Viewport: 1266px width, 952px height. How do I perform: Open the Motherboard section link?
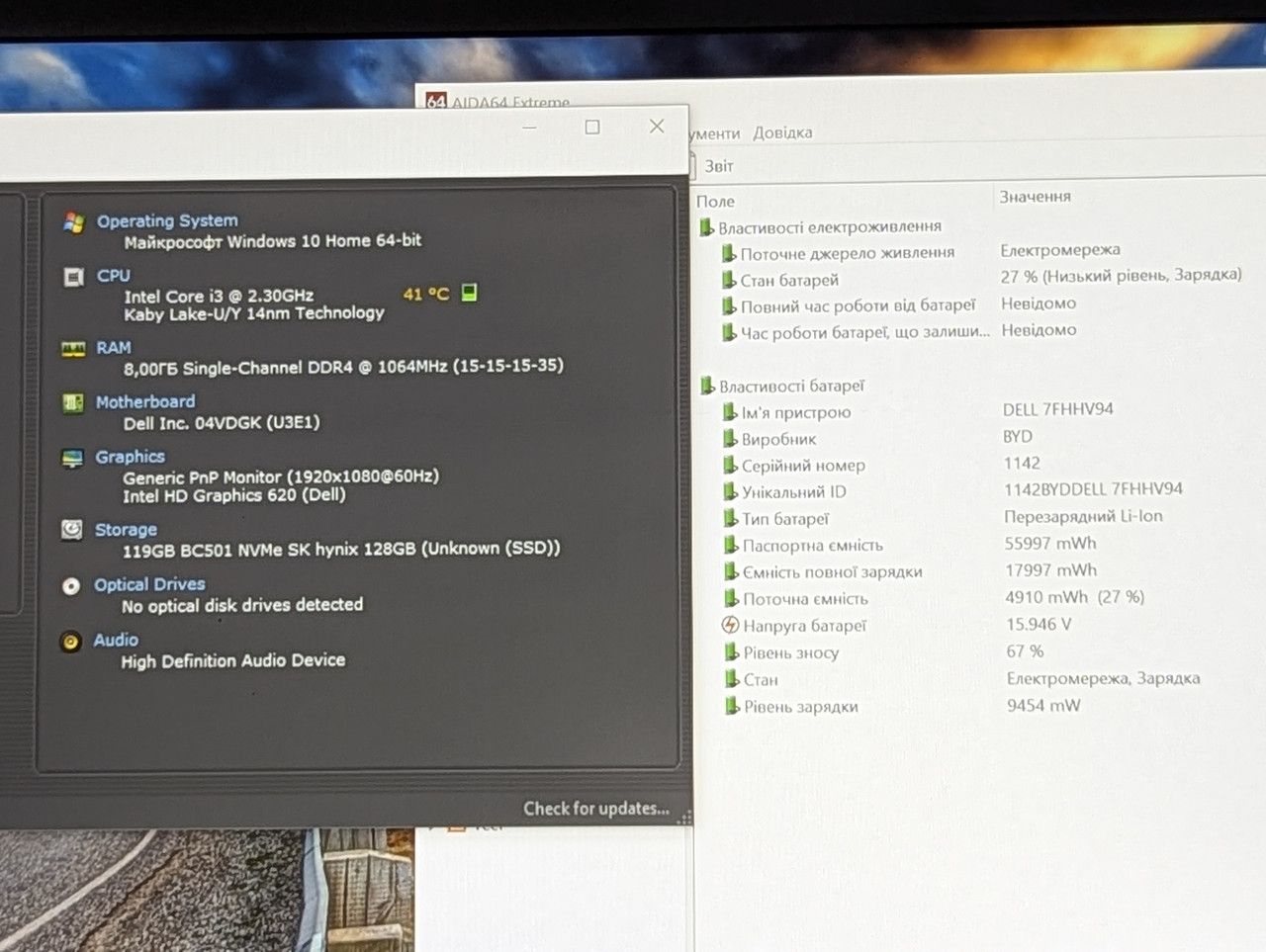(x=145, y=401)
